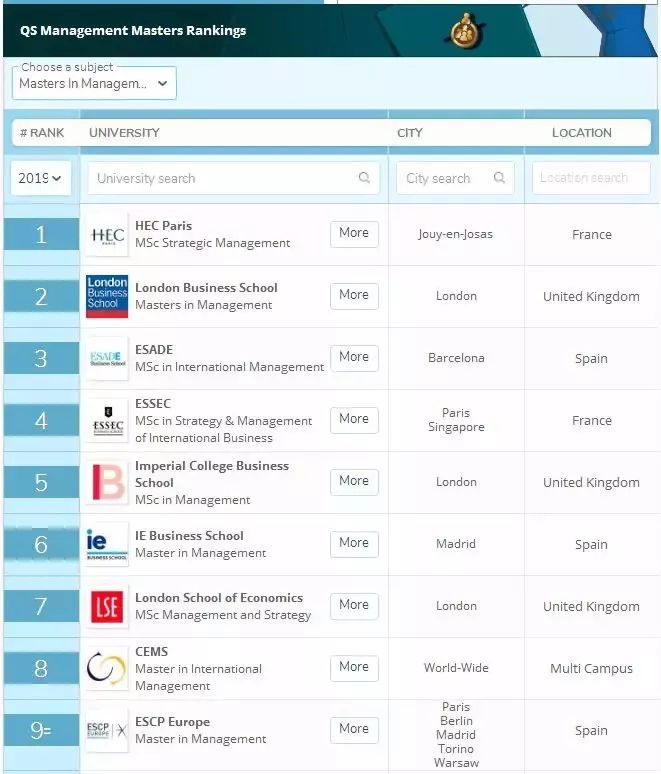The image size is (661, 774).
Task: Click the ESADE logo thumbnail
Action: [107, 359]
